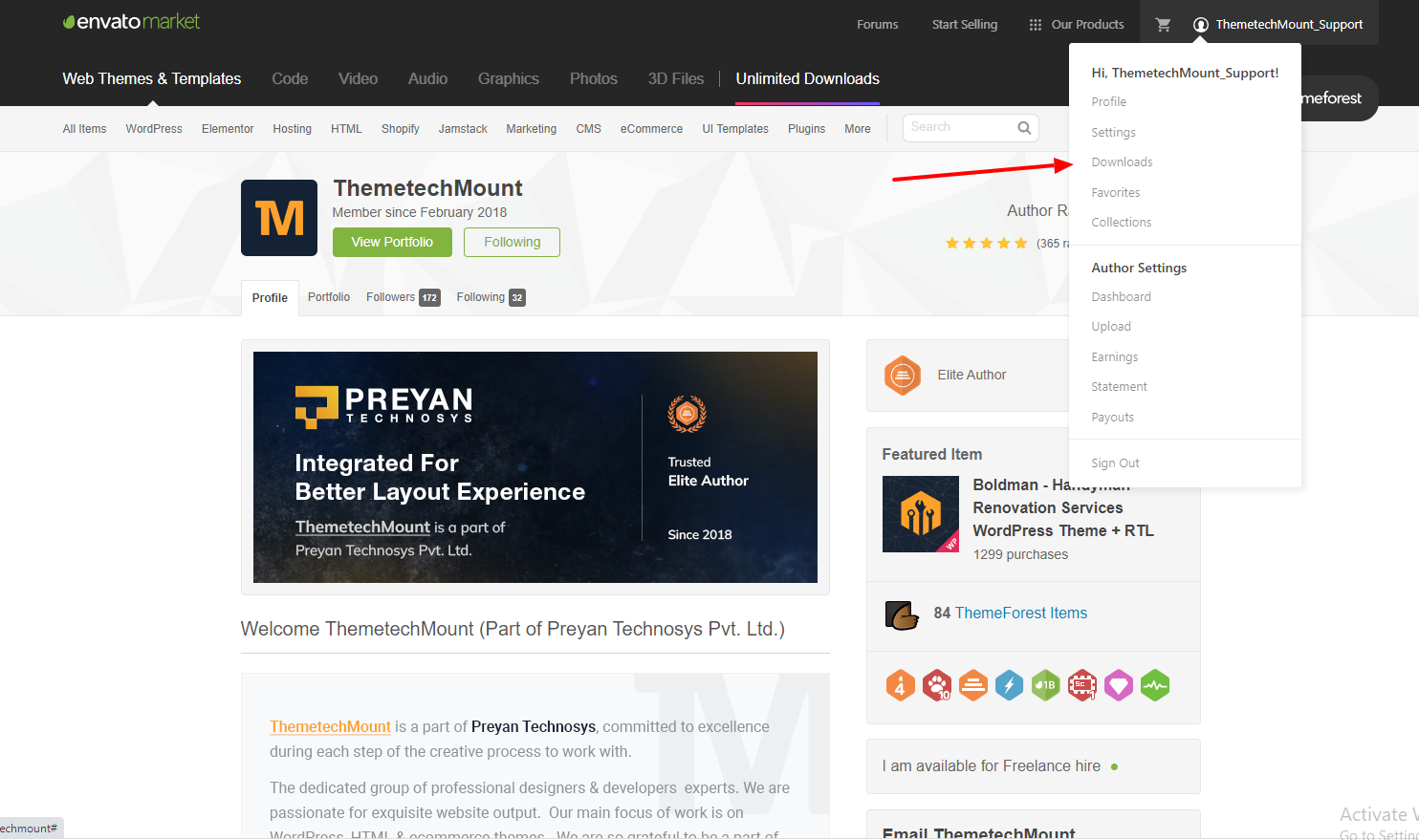Select Downloads in the account menu
This screenshot has width=1419, height=840.
(1122, 162)
